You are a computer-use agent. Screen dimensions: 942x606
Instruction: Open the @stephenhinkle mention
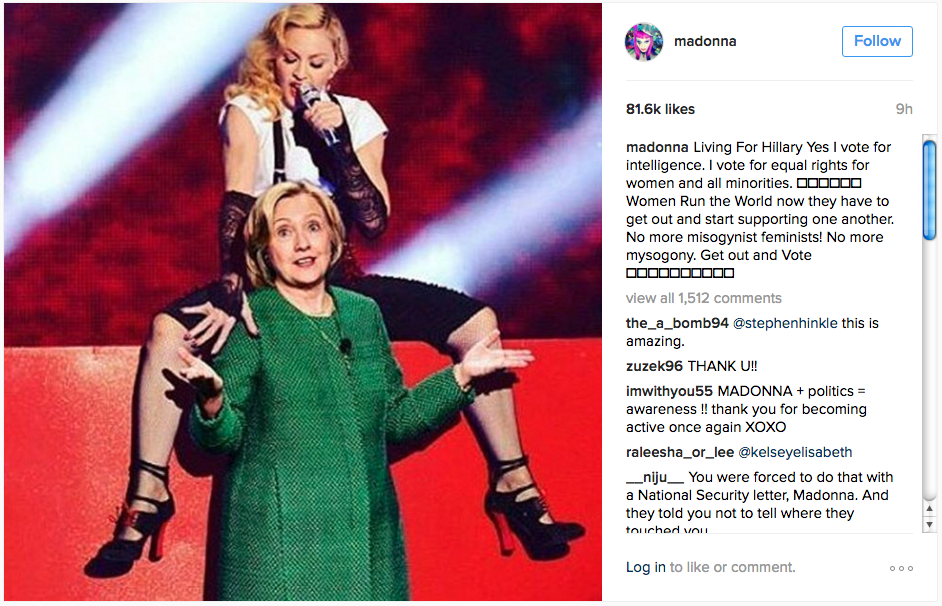(785, 323)
